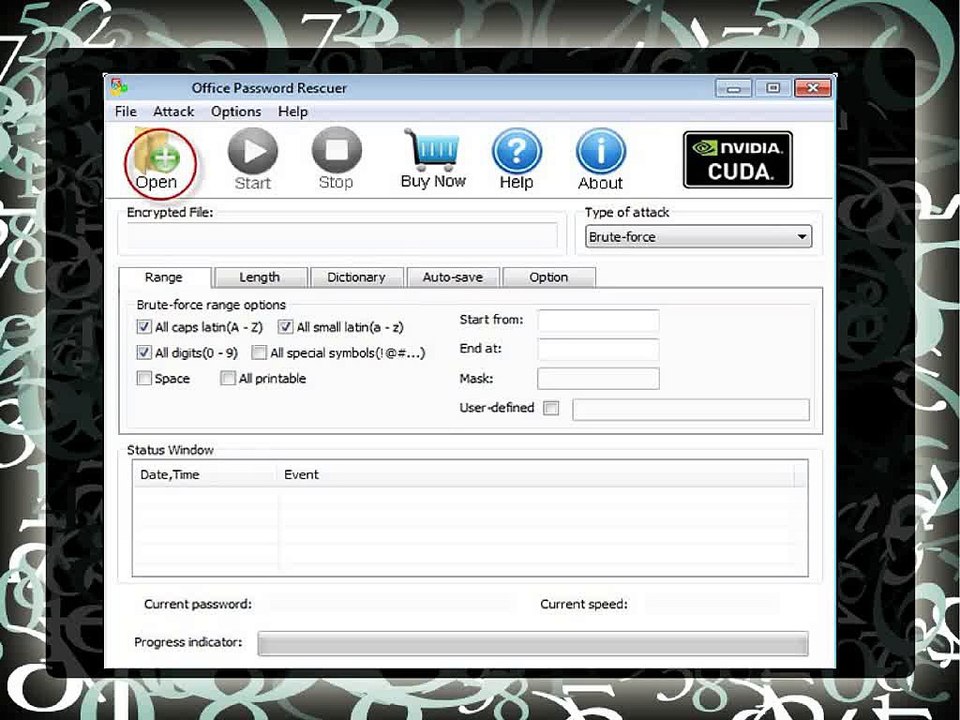Switch to the Dictionary tab
This screenshot has width=960, height=720.
click(356, 277)
